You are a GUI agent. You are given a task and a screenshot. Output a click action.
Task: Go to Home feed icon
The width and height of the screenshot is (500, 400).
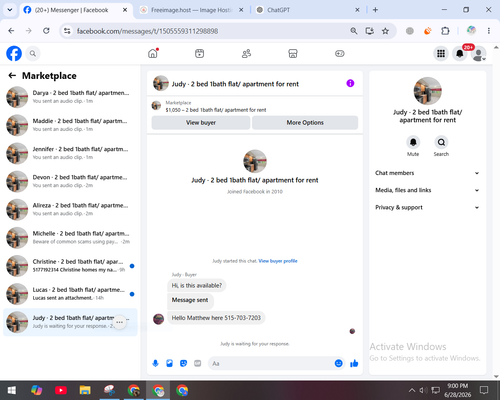tap(153, 53)
